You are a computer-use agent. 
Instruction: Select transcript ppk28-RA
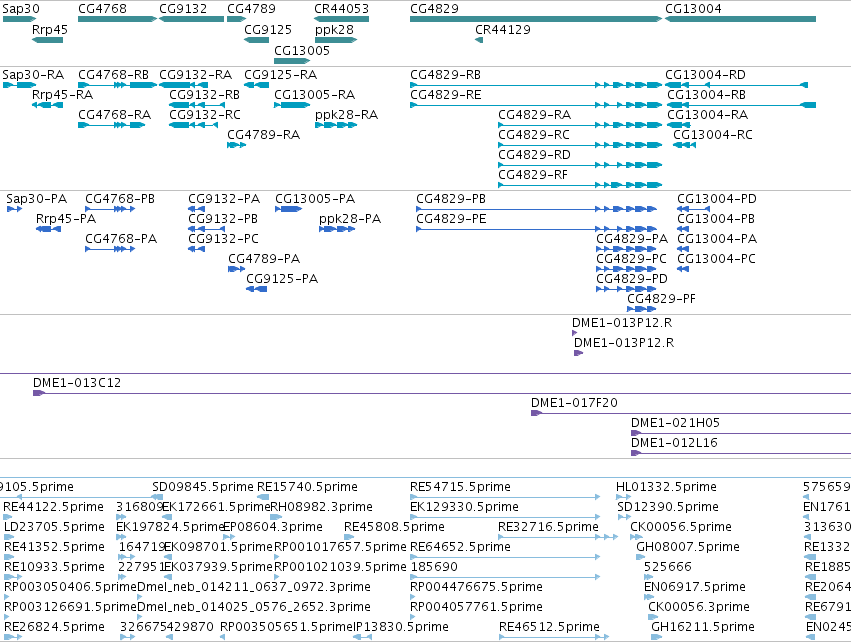tap(346, 115)
